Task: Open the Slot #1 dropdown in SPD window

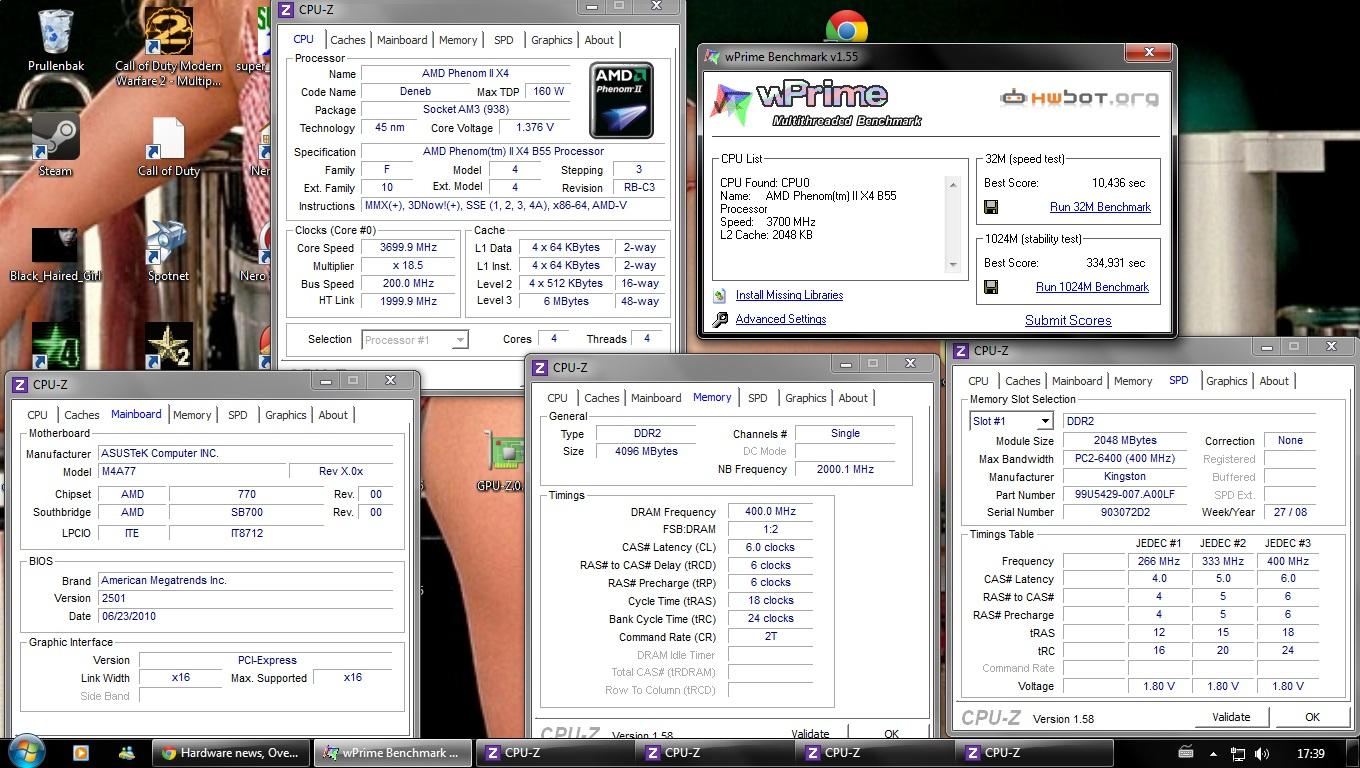Action: pos(1011,421)
